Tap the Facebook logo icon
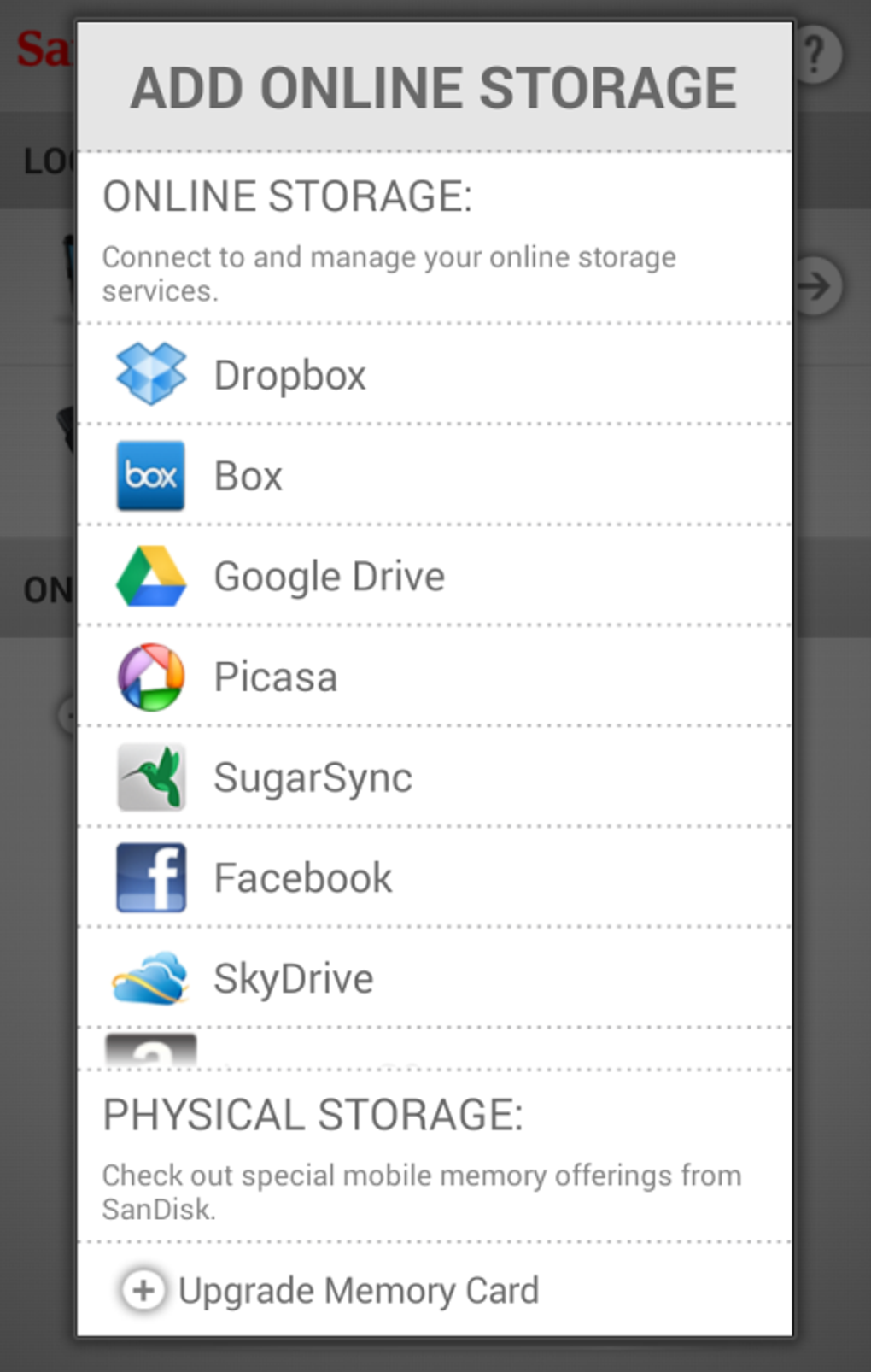 tap(151, 877)
